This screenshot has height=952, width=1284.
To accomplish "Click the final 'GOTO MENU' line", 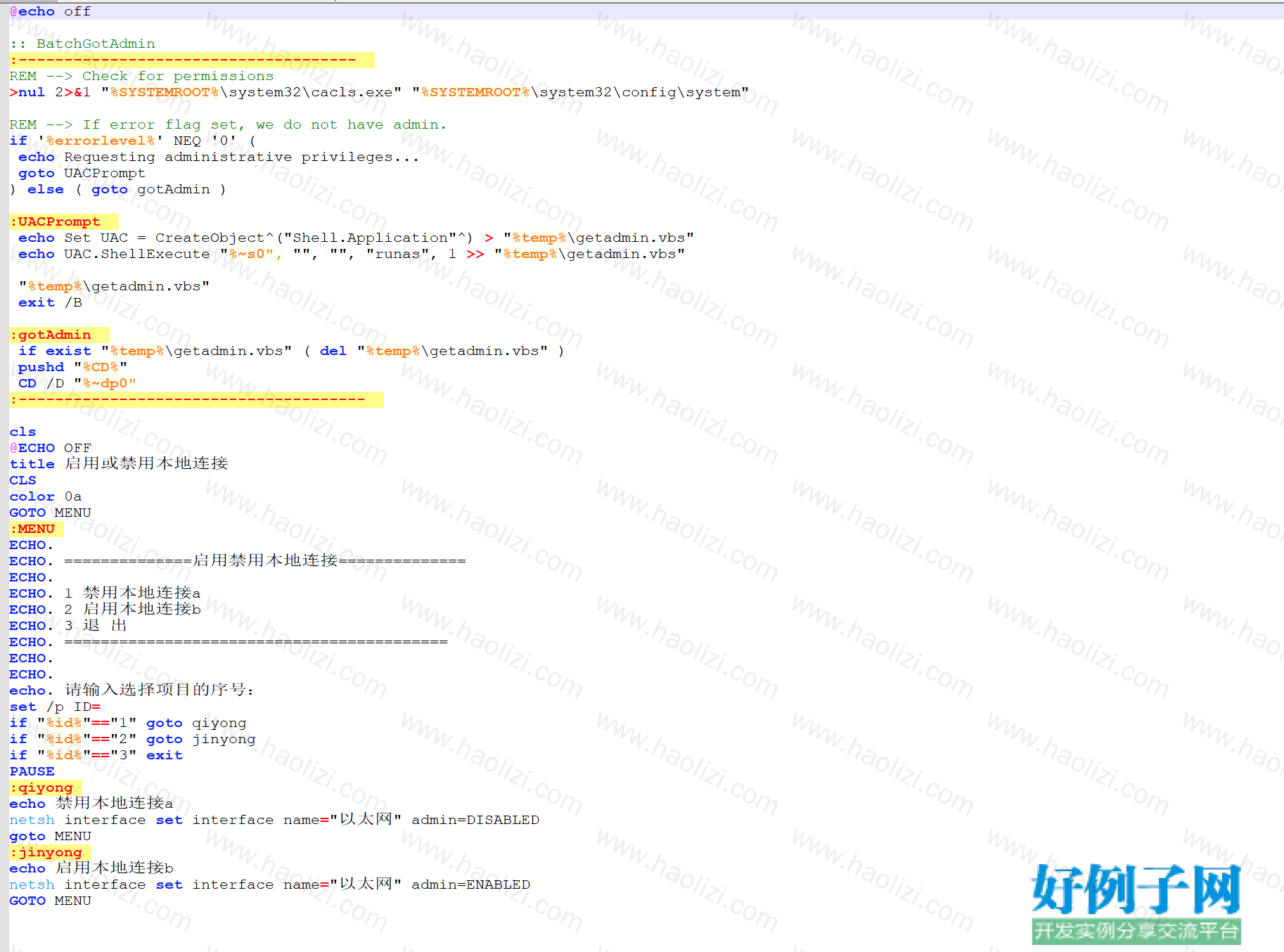I will [x=50, y=901].
